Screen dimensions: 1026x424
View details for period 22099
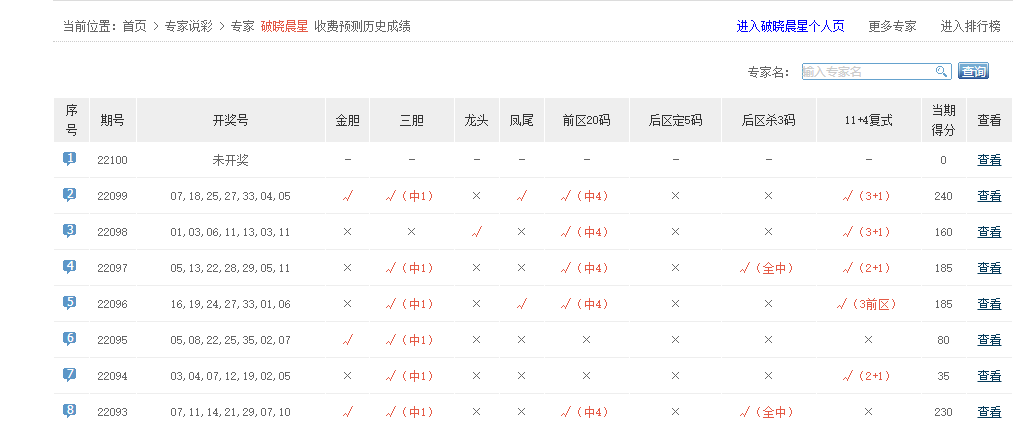pyautogui.click(x=988, y=196)
